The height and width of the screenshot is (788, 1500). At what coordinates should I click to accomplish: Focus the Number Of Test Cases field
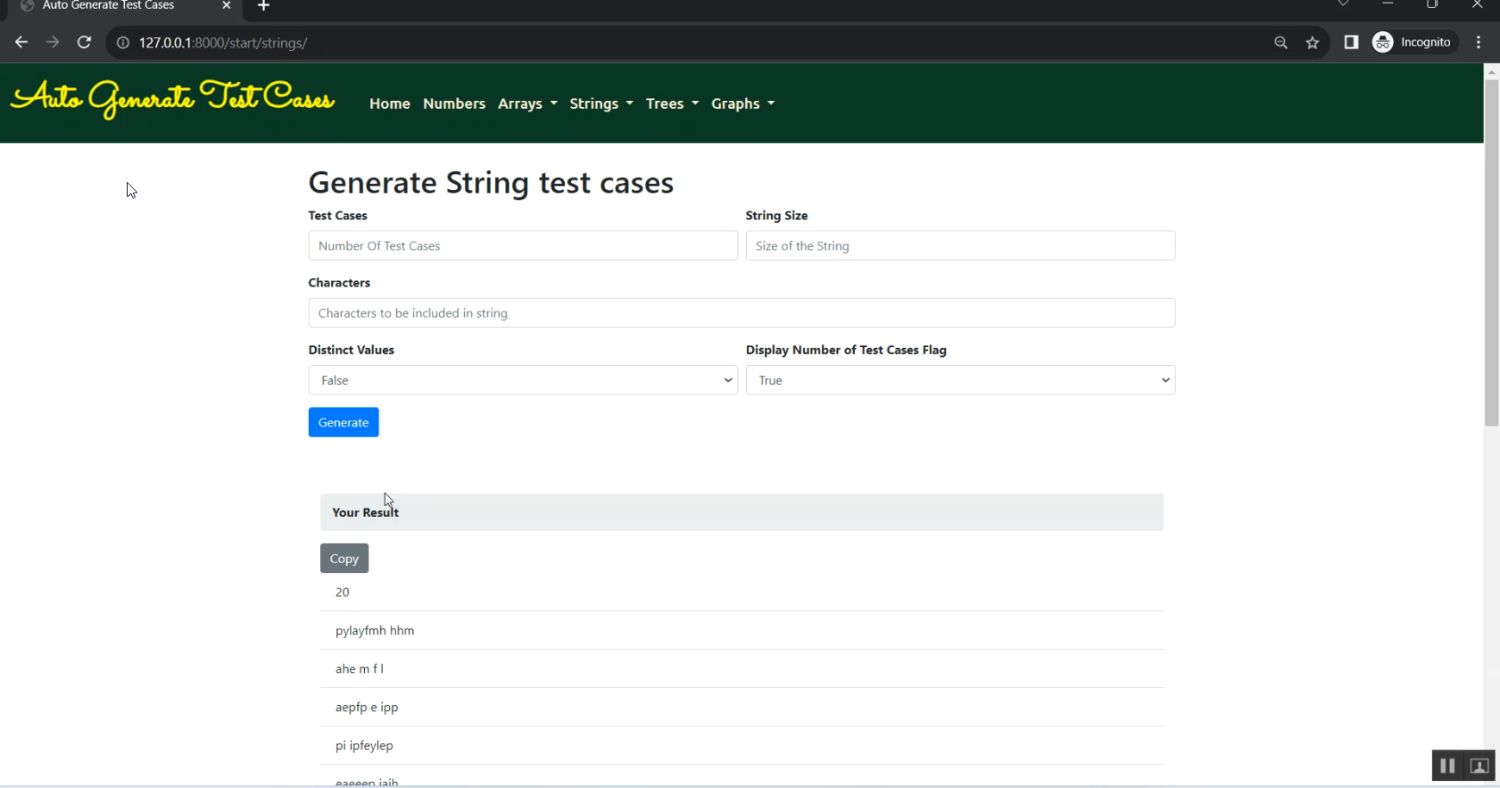(522, 246)
